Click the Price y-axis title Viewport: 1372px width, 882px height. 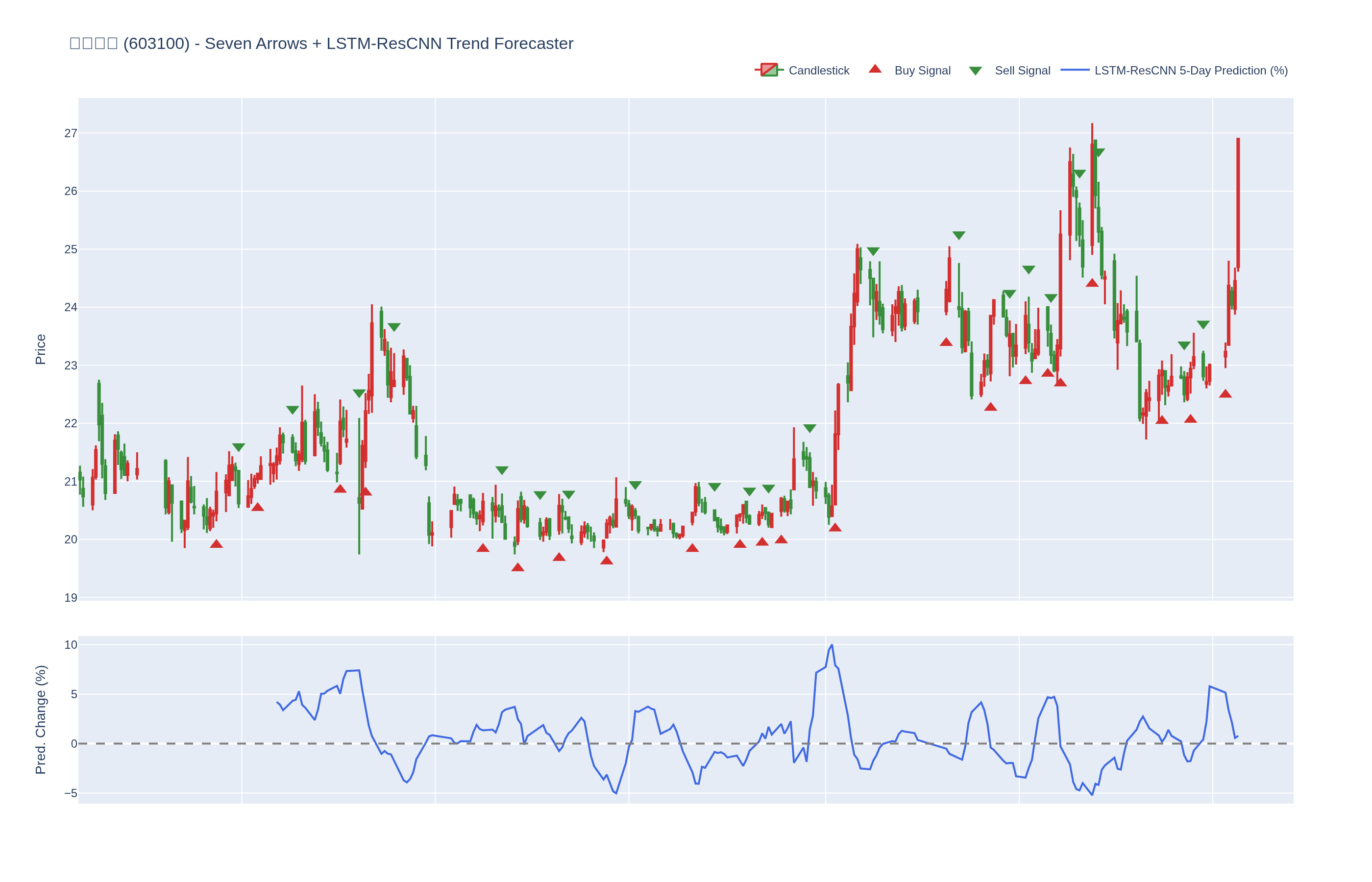click(x=40, y=349)
